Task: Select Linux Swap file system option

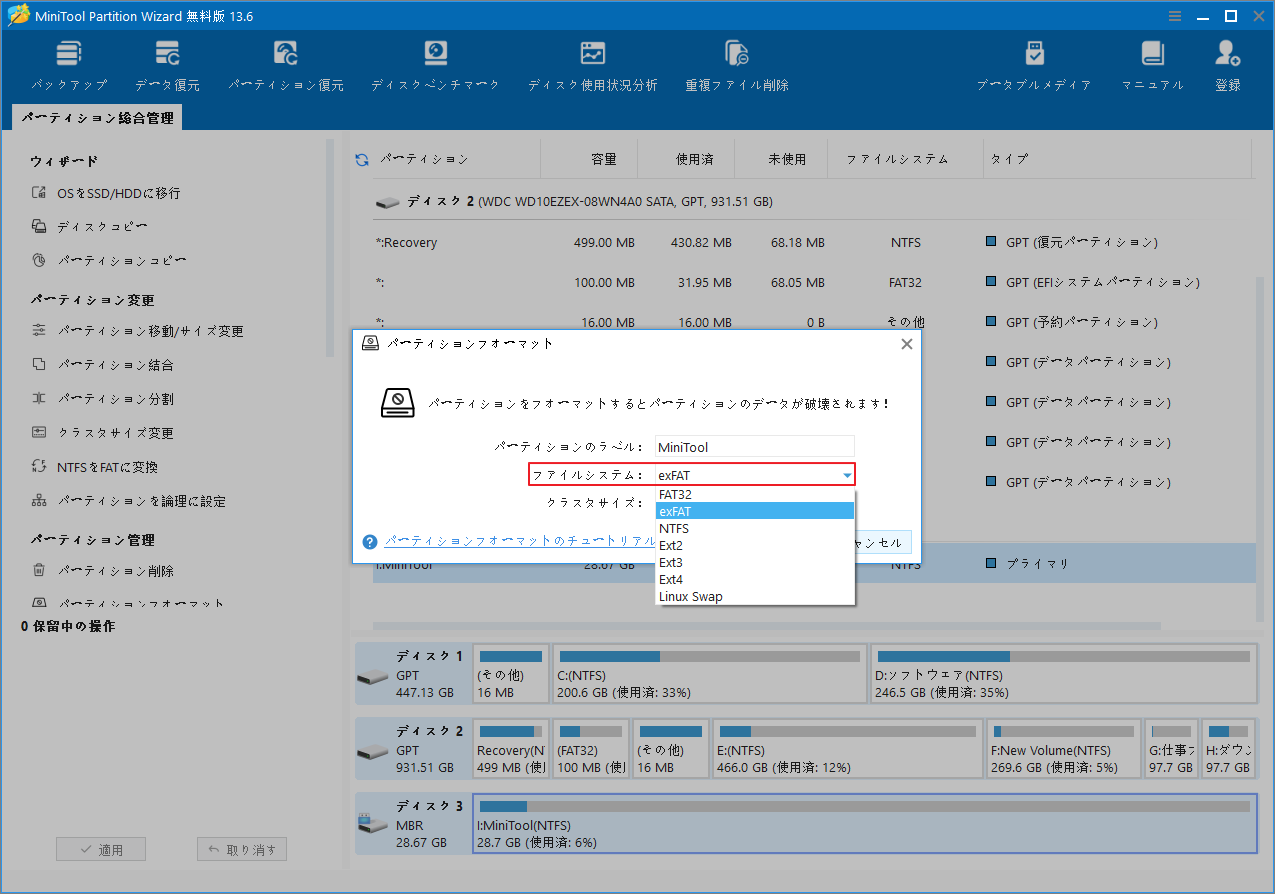Action: click(690, 596)
